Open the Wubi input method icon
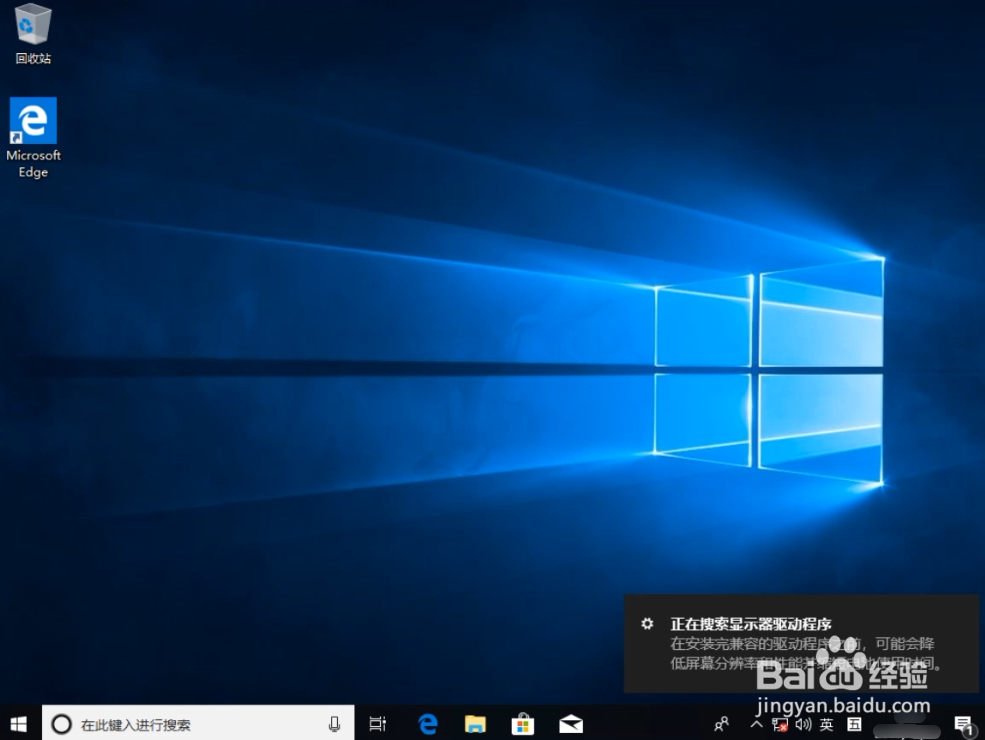 852,723
